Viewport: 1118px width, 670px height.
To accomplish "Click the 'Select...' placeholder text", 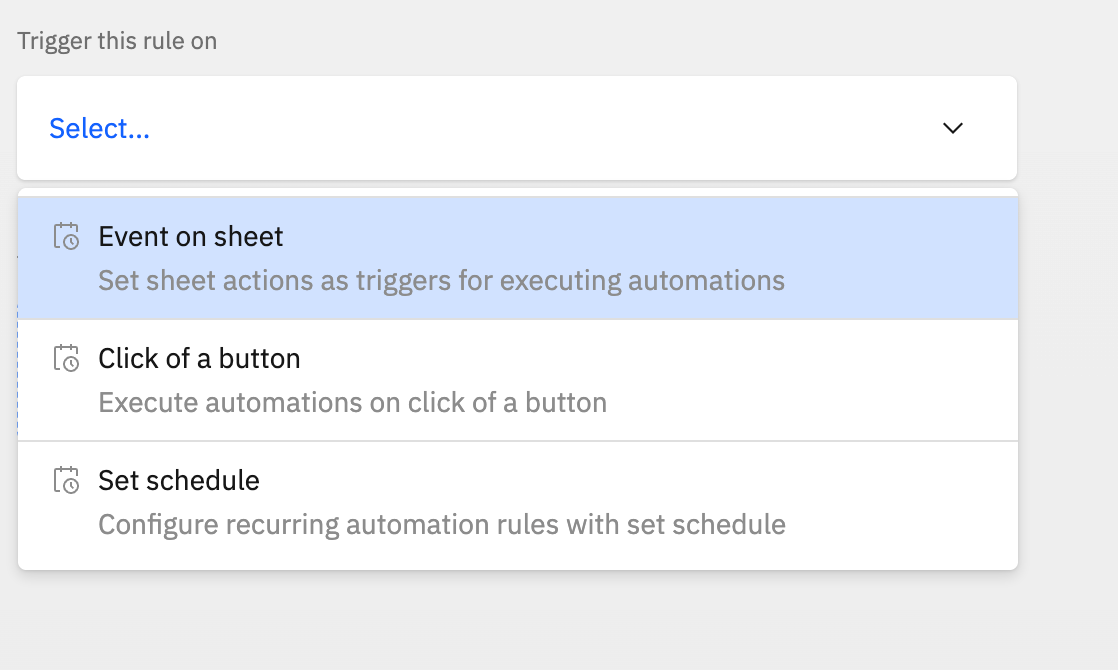I will (99, 129).
